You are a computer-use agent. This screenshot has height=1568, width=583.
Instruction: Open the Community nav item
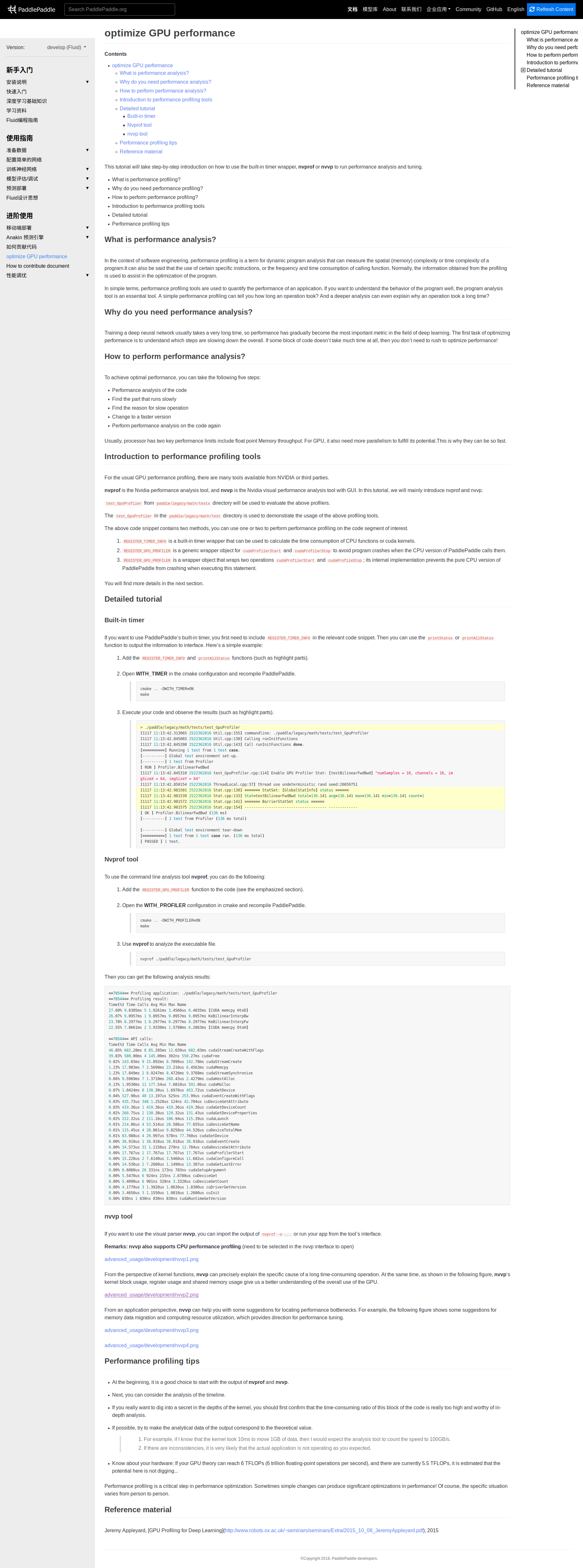[468, 9]
